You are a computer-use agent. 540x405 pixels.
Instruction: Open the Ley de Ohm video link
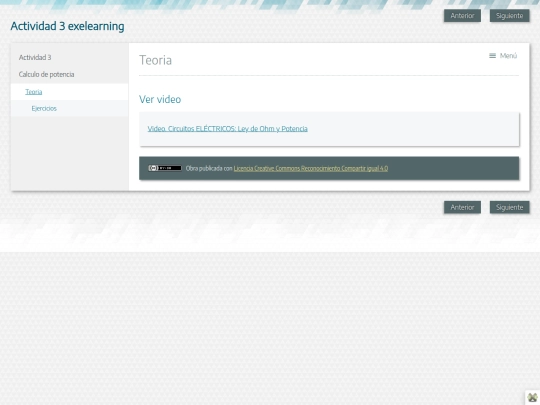227,129
